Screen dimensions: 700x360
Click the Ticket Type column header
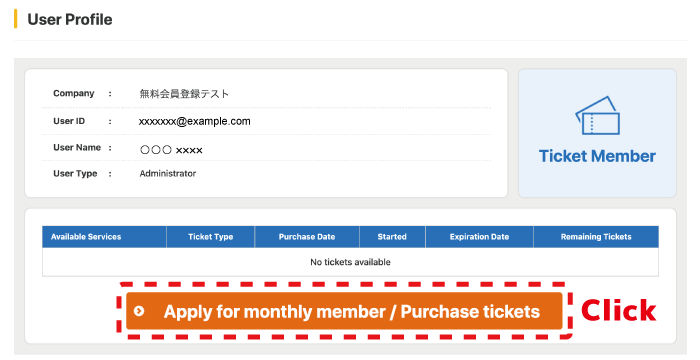click(x=211, y=237)
